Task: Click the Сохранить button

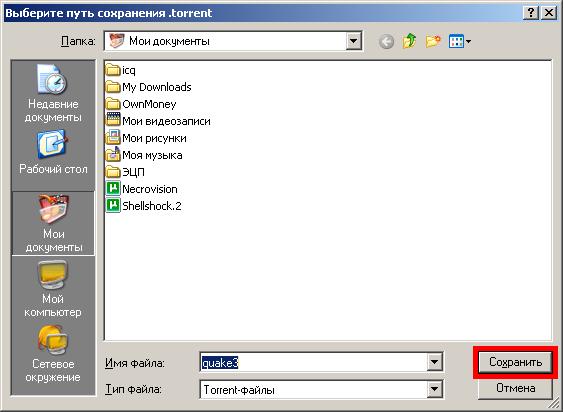Action: (515, 362)
